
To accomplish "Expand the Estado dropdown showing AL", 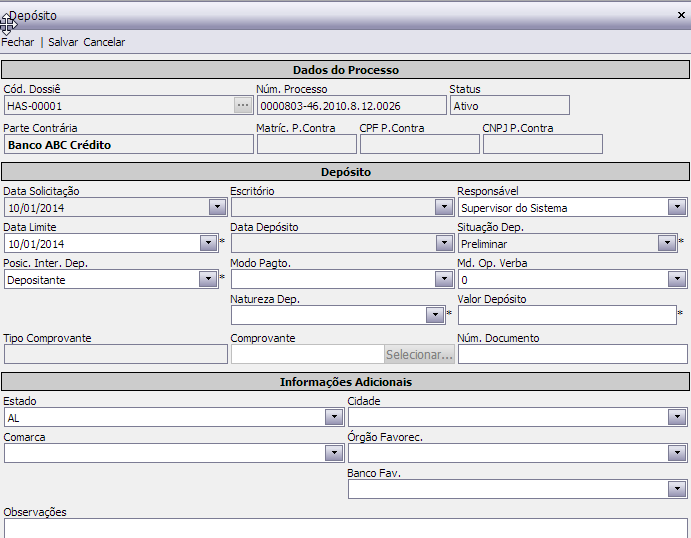I will point(334,417).
